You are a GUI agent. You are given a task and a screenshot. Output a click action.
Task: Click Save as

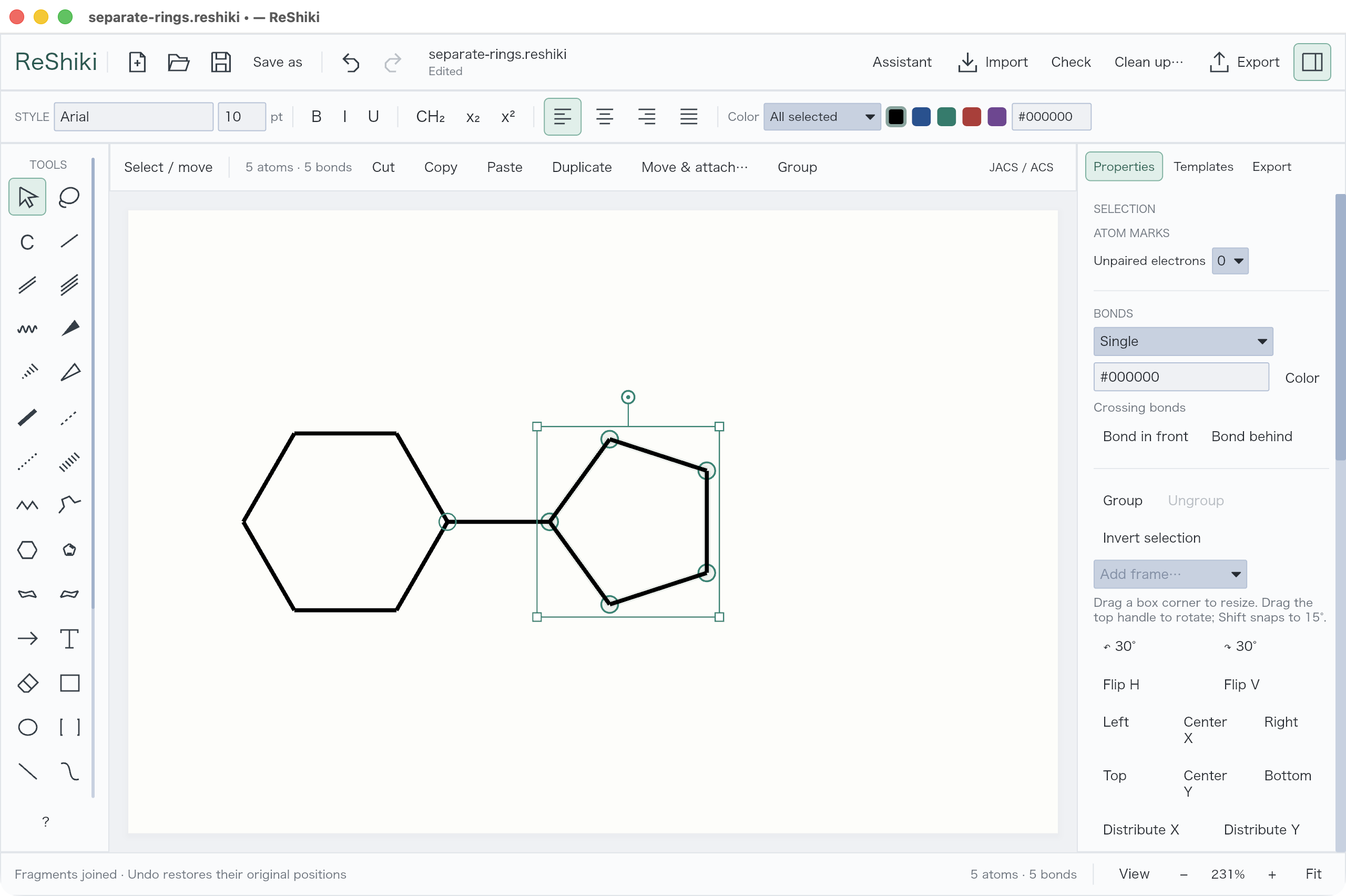click(x=277, y=62)
